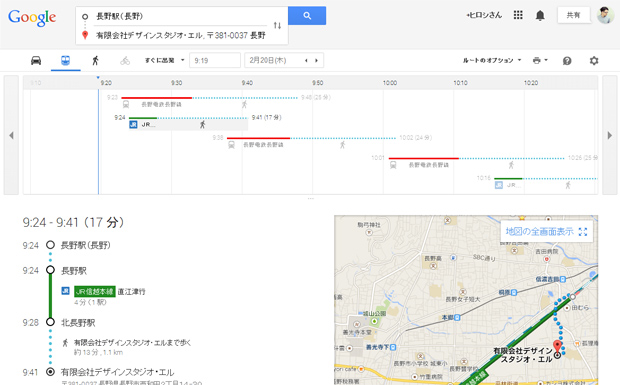
Task: Select the 9:38 長野電鉄長野線 route
Action: coord(311,141)
